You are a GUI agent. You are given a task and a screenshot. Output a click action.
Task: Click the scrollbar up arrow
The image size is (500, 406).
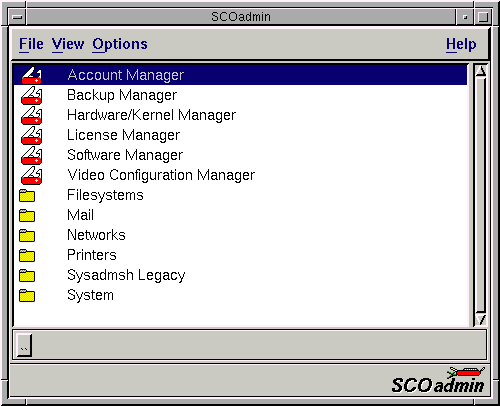pos(481,71)
